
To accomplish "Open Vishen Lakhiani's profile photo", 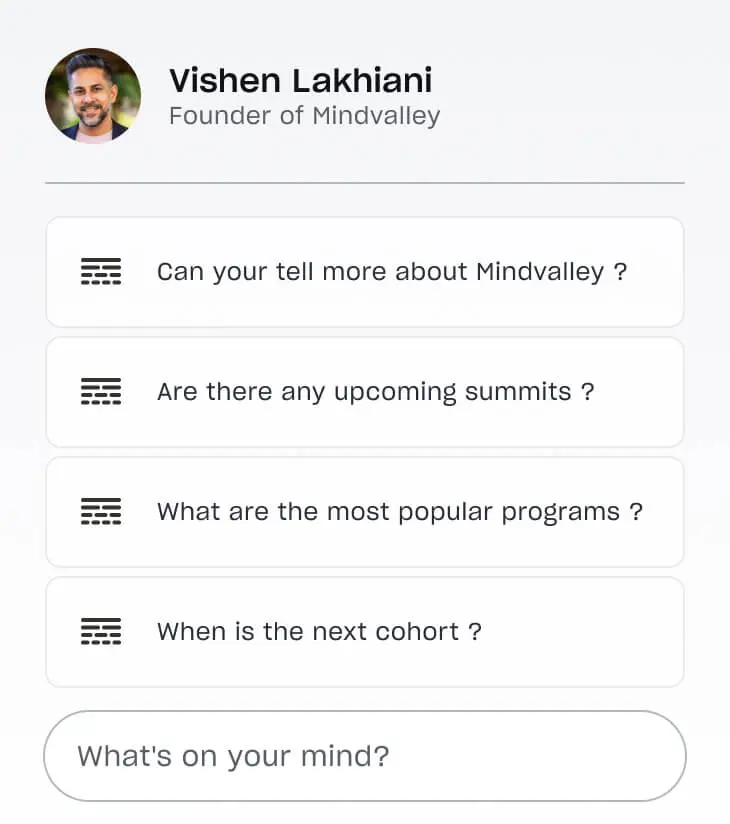I will [x=93, y=96].
